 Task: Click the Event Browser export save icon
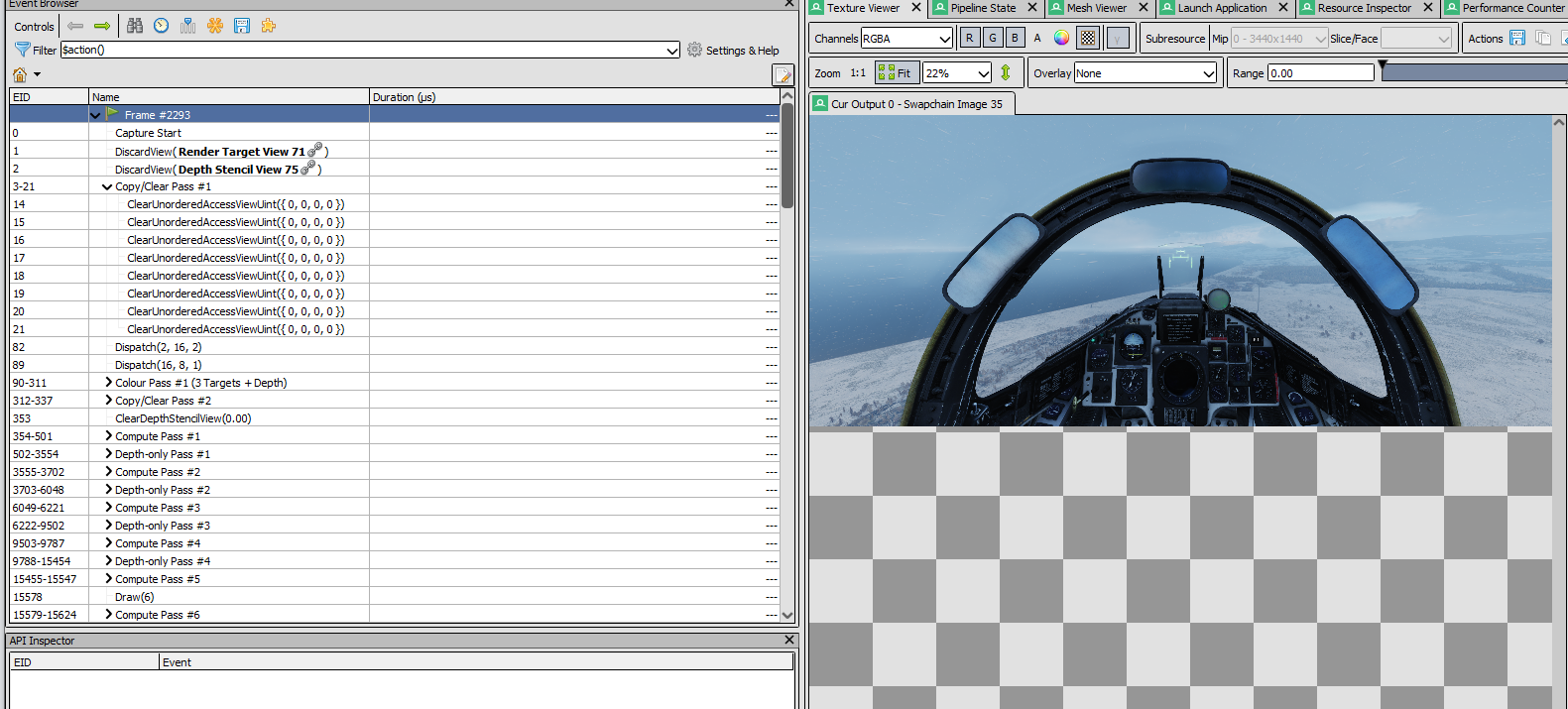click(242, 26)
